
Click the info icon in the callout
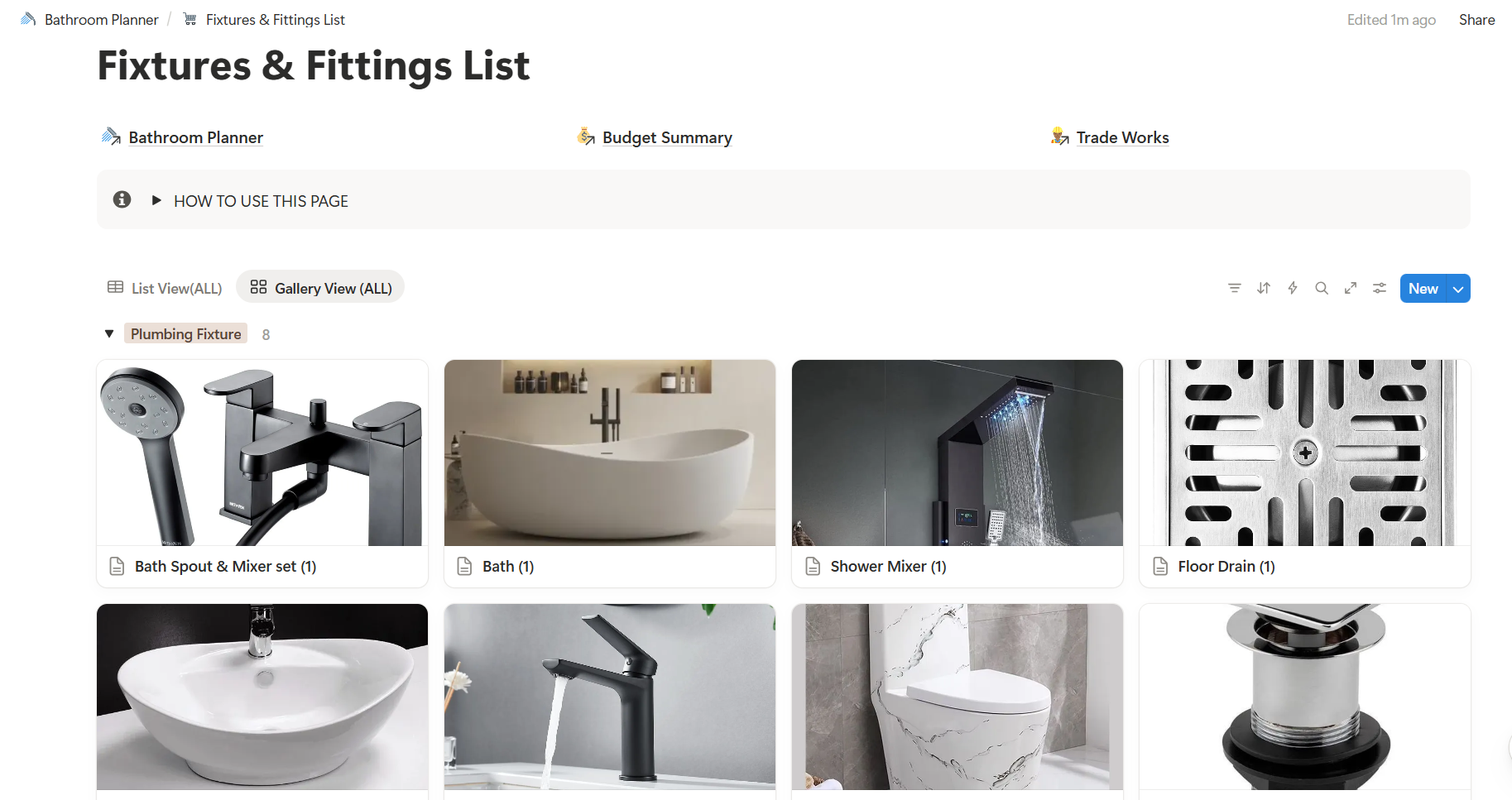pyautogui.click(x=122, y=199)
